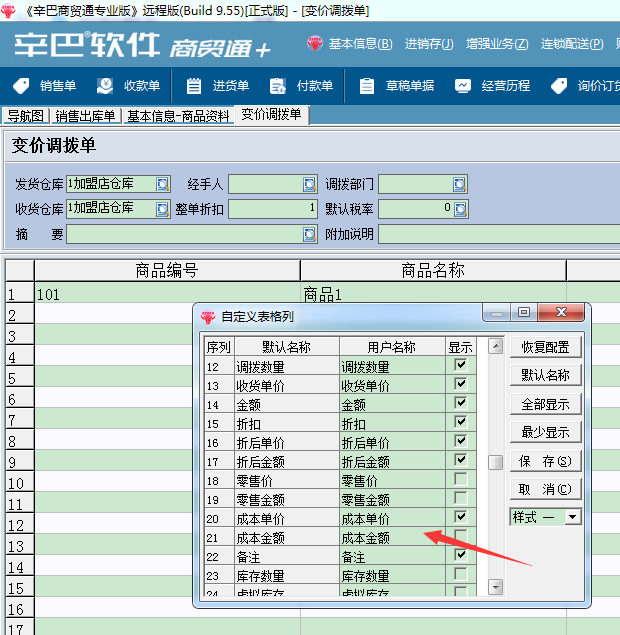The width and height of the screenshot is (620, 635).
Task: Click lookup icon in 经手人 field
Action: point(310,184)
